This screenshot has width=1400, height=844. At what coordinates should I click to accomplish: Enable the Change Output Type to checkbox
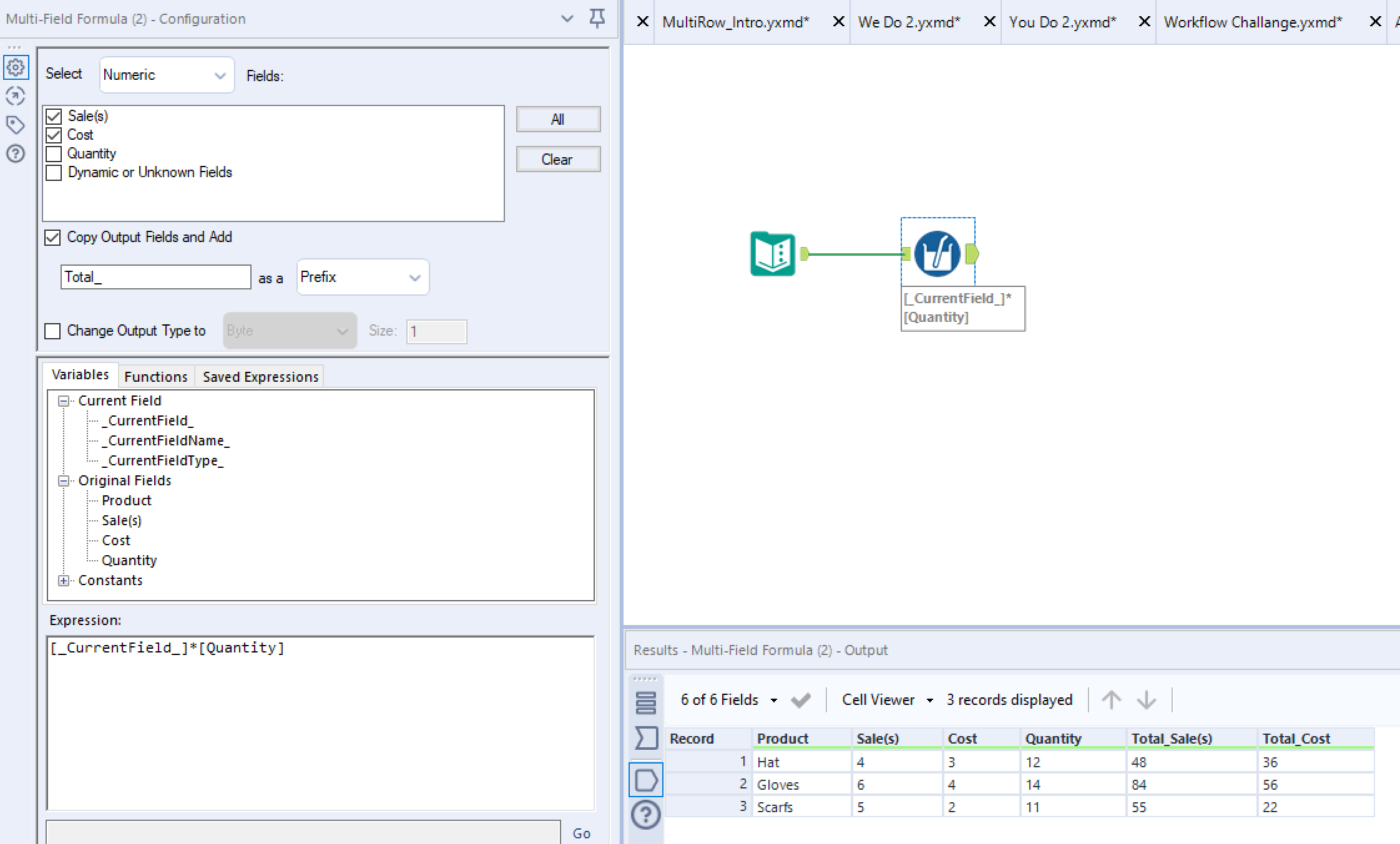coord(54,331)
